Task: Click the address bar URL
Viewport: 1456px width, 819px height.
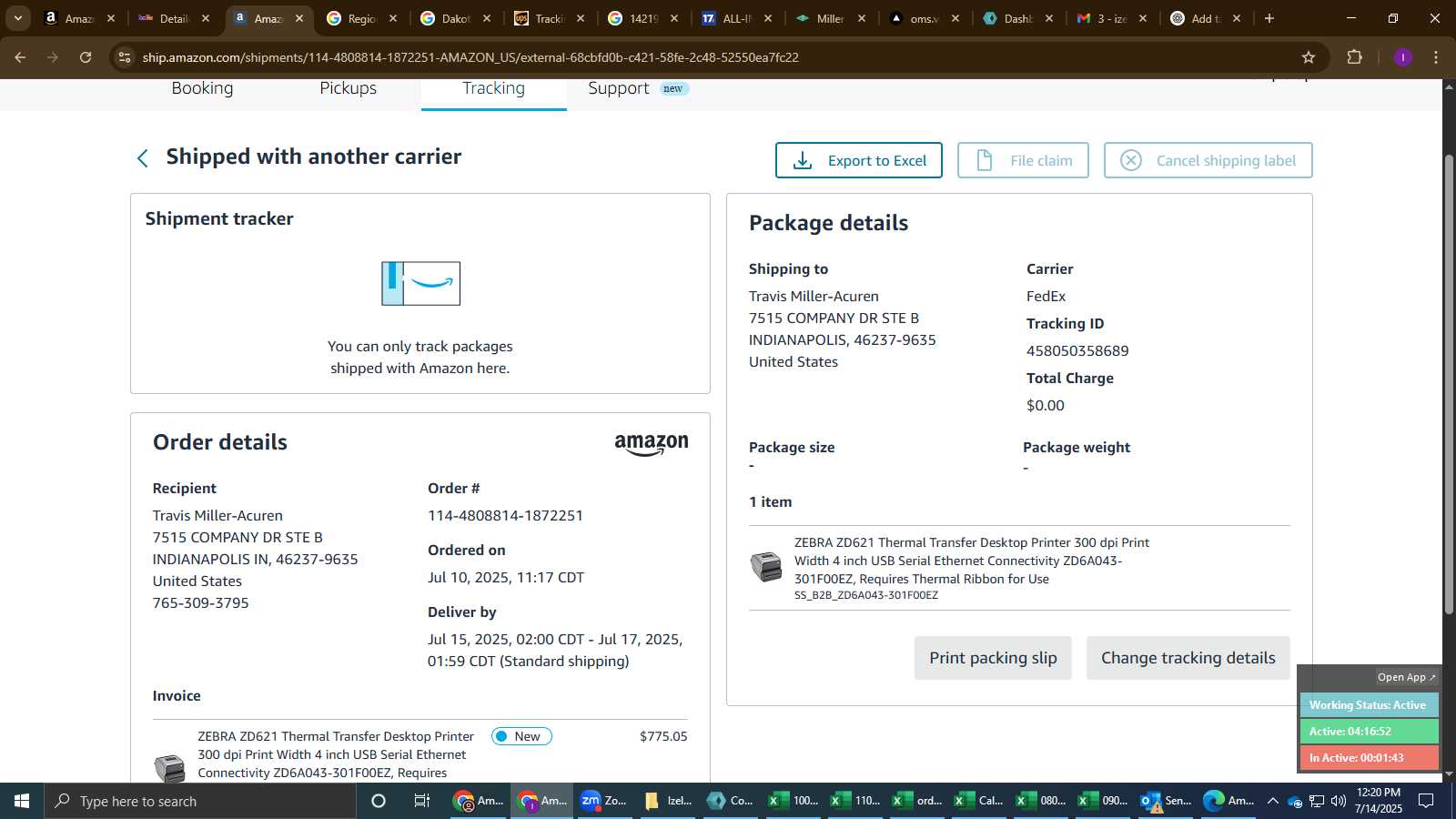Action: [470, 57]
